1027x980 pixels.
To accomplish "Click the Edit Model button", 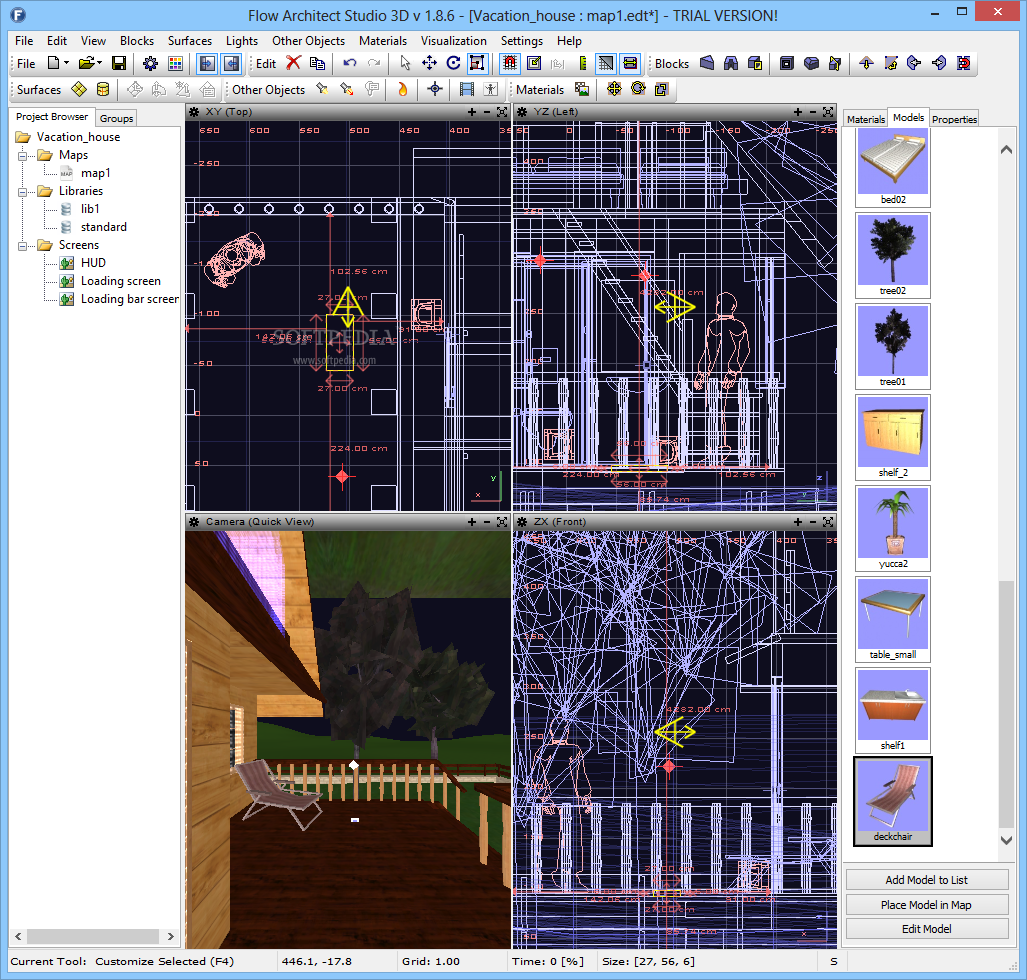I will coord(926,929).
